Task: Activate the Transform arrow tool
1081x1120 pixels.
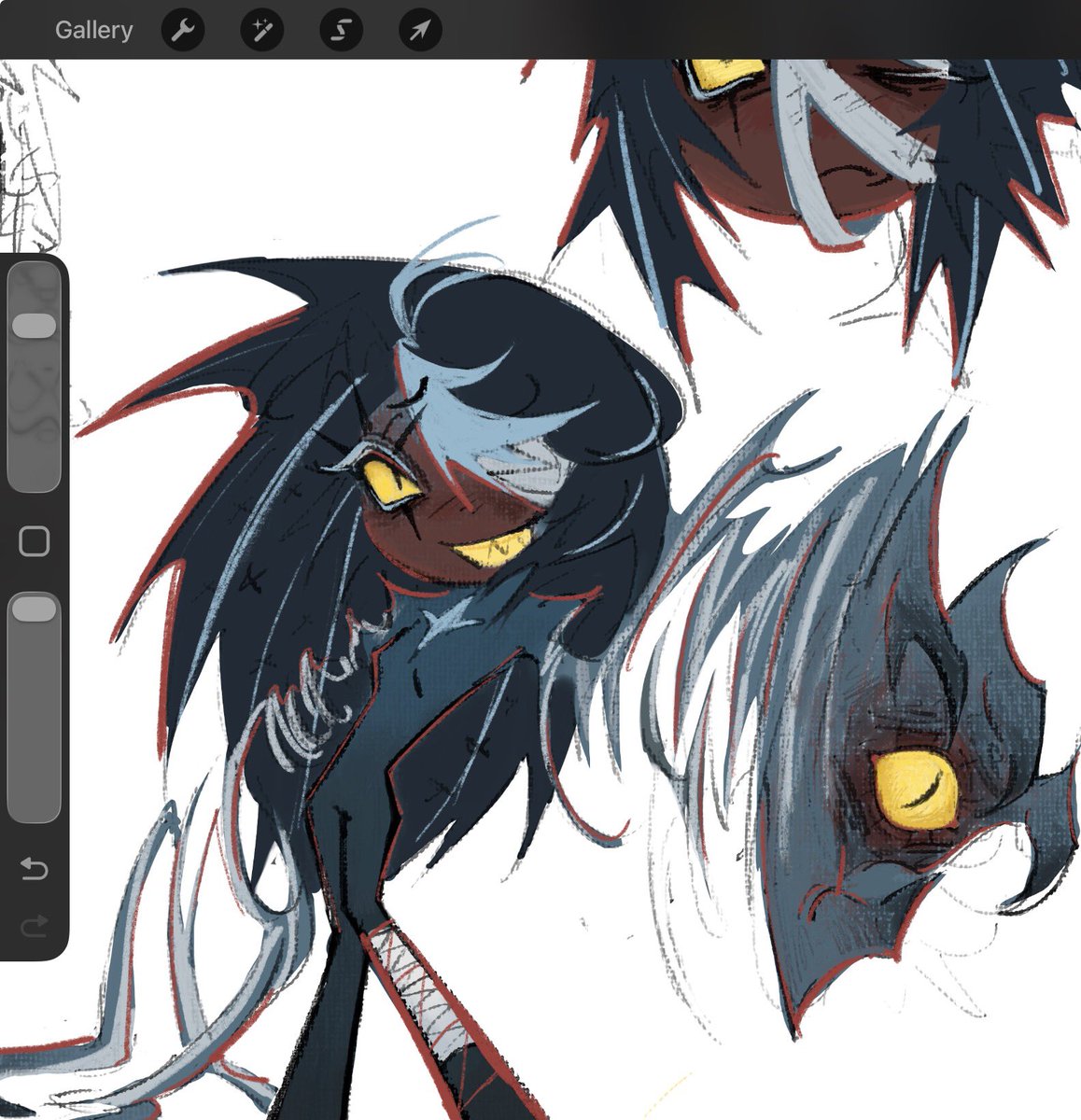Action: coord(420,31)
